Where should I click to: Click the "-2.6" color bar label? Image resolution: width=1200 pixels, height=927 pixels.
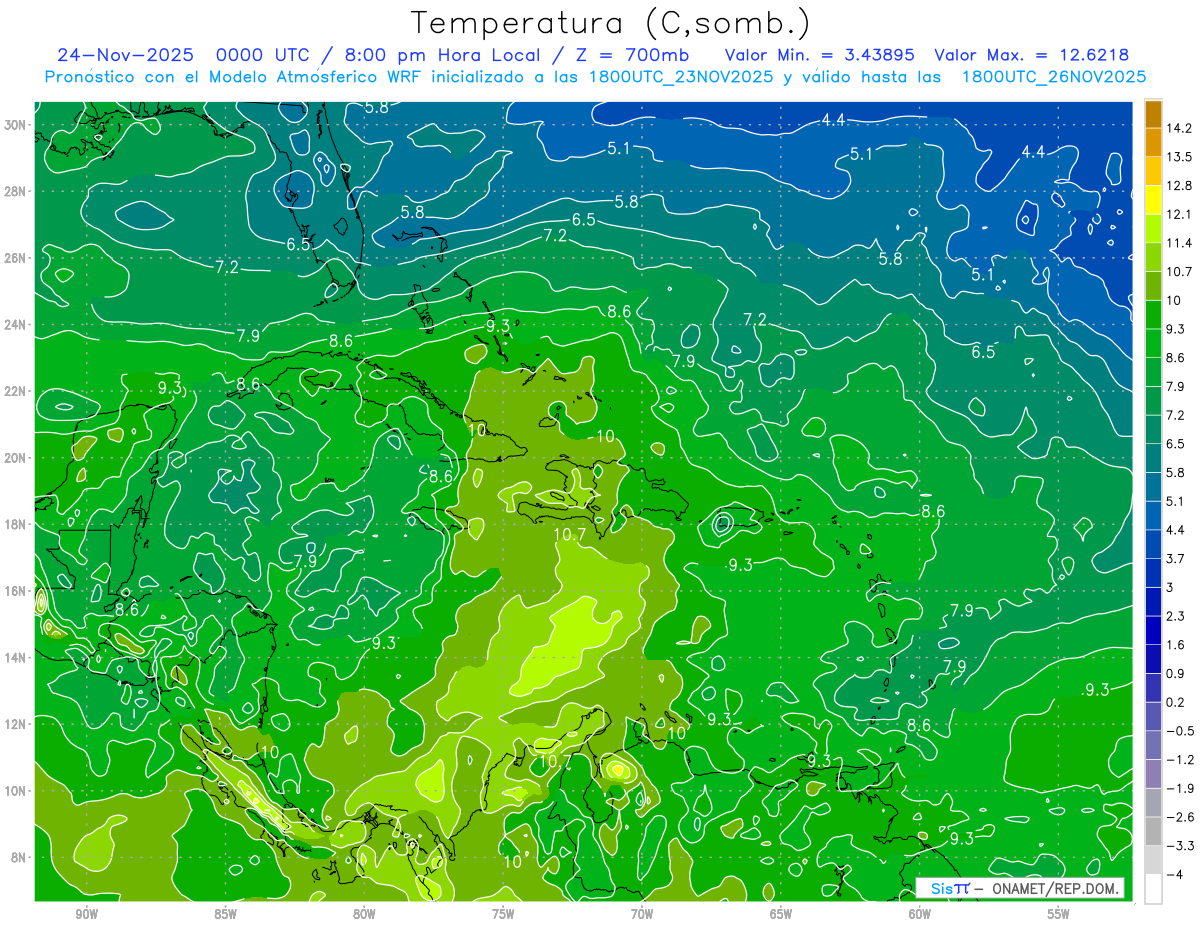1180,818
